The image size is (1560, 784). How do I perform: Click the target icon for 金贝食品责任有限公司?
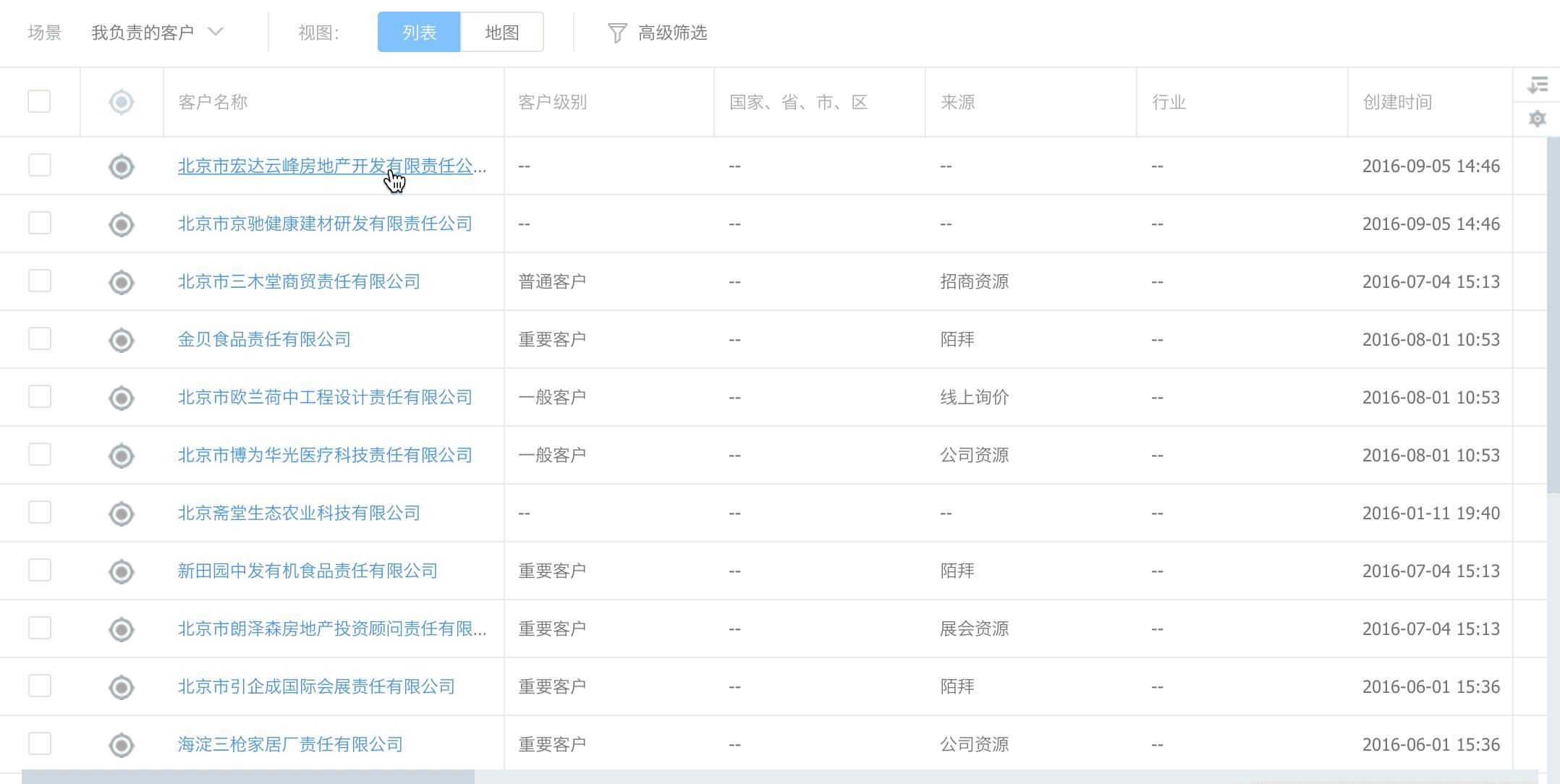(x=122, y=340)
